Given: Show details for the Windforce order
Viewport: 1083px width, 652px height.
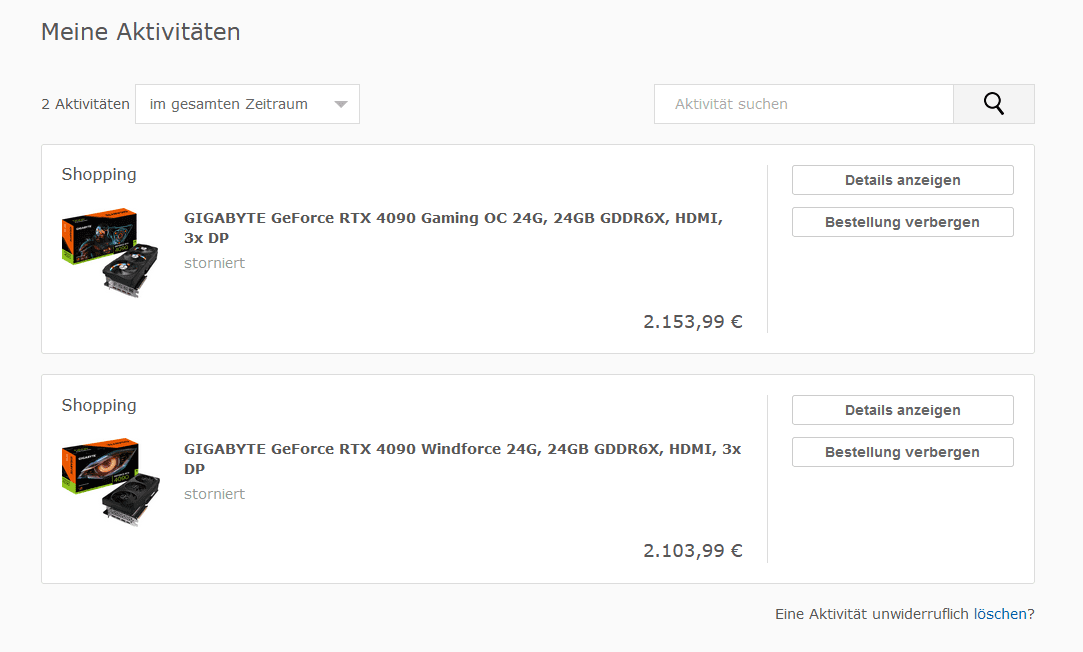Looking at the screenshot, I should 902,410.
